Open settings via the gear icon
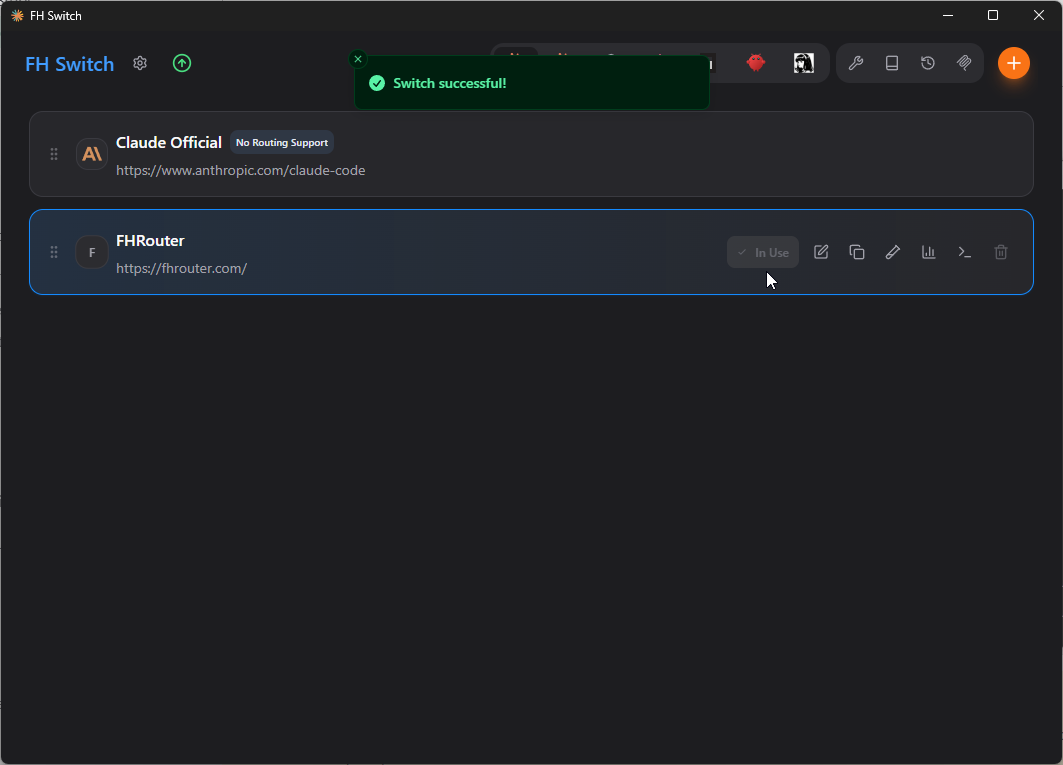Viewport: 1063px width, 765px height. (x=140, y=63)
